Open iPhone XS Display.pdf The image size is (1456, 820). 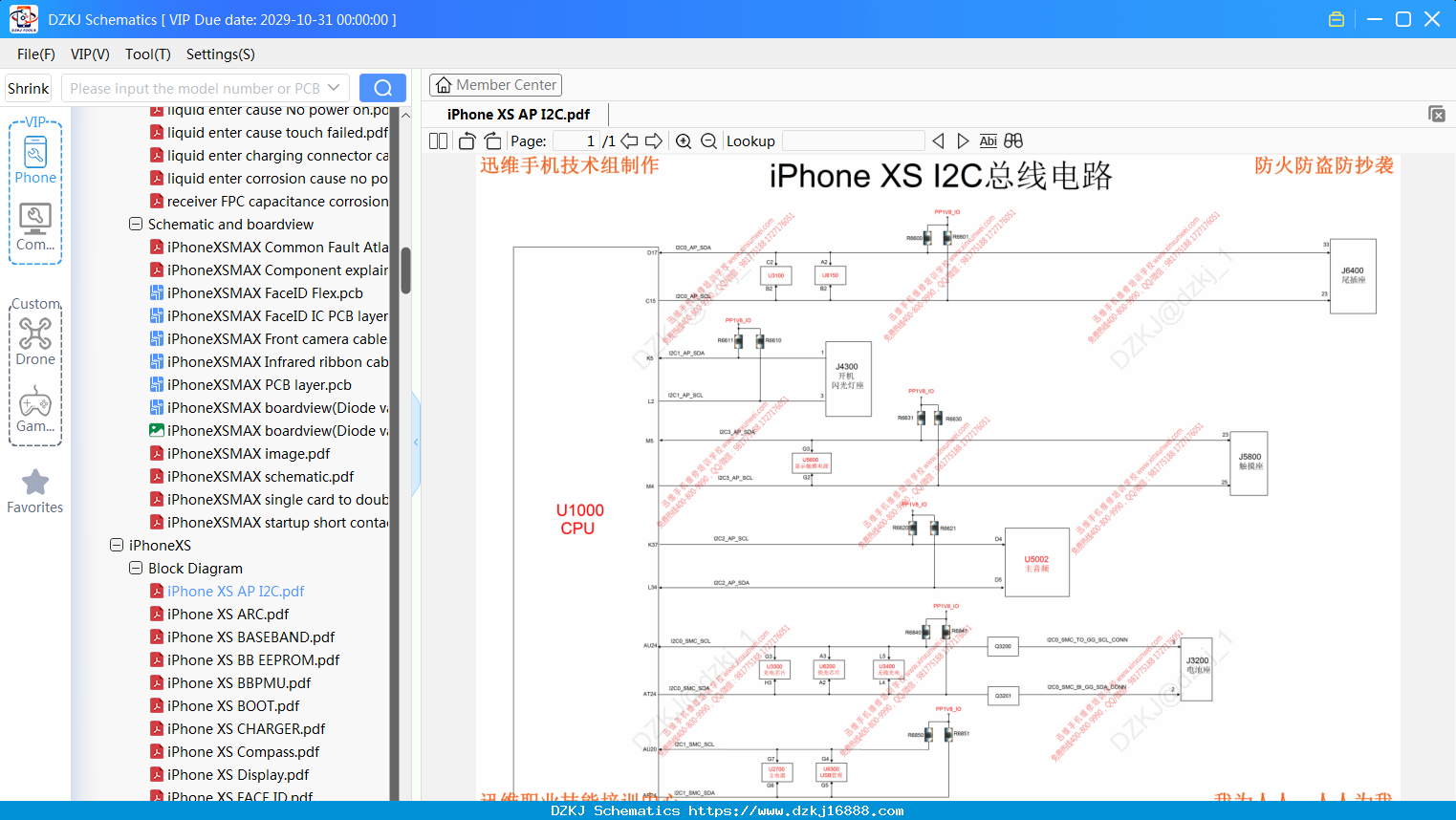238,775
